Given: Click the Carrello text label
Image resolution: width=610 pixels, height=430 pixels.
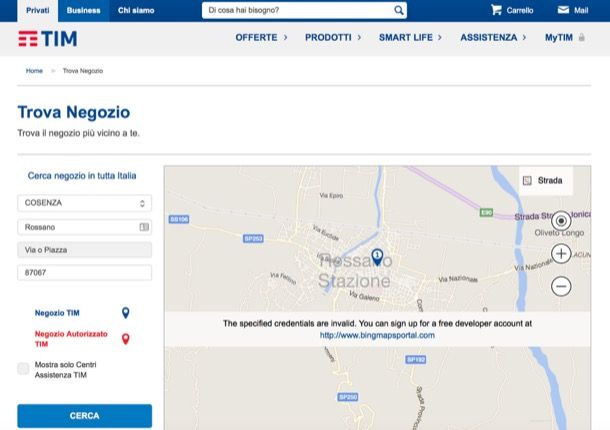Looking at the screenshot, I should click(x=520, y=11).
